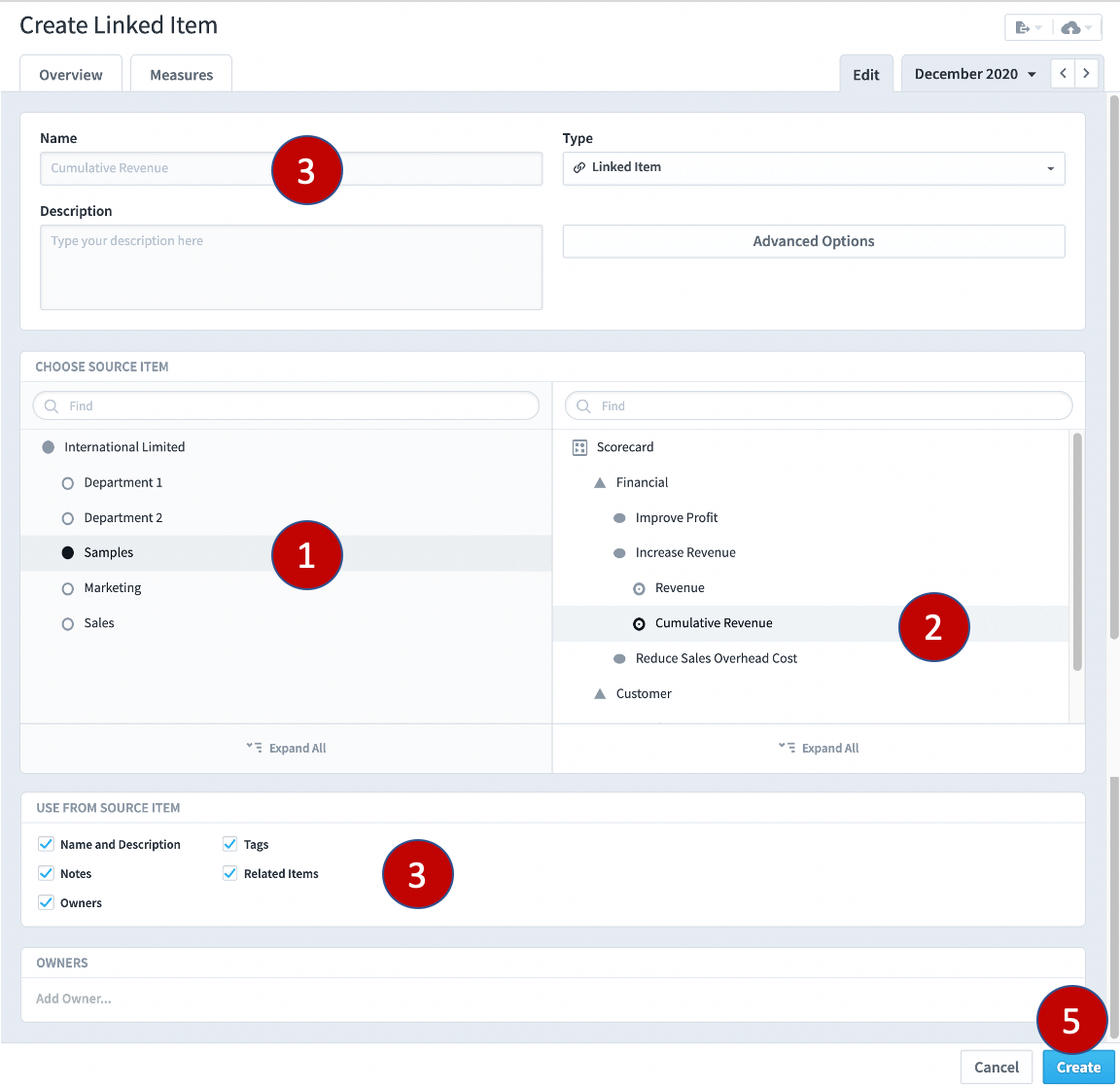Click the Create button

(1078, 1067)
